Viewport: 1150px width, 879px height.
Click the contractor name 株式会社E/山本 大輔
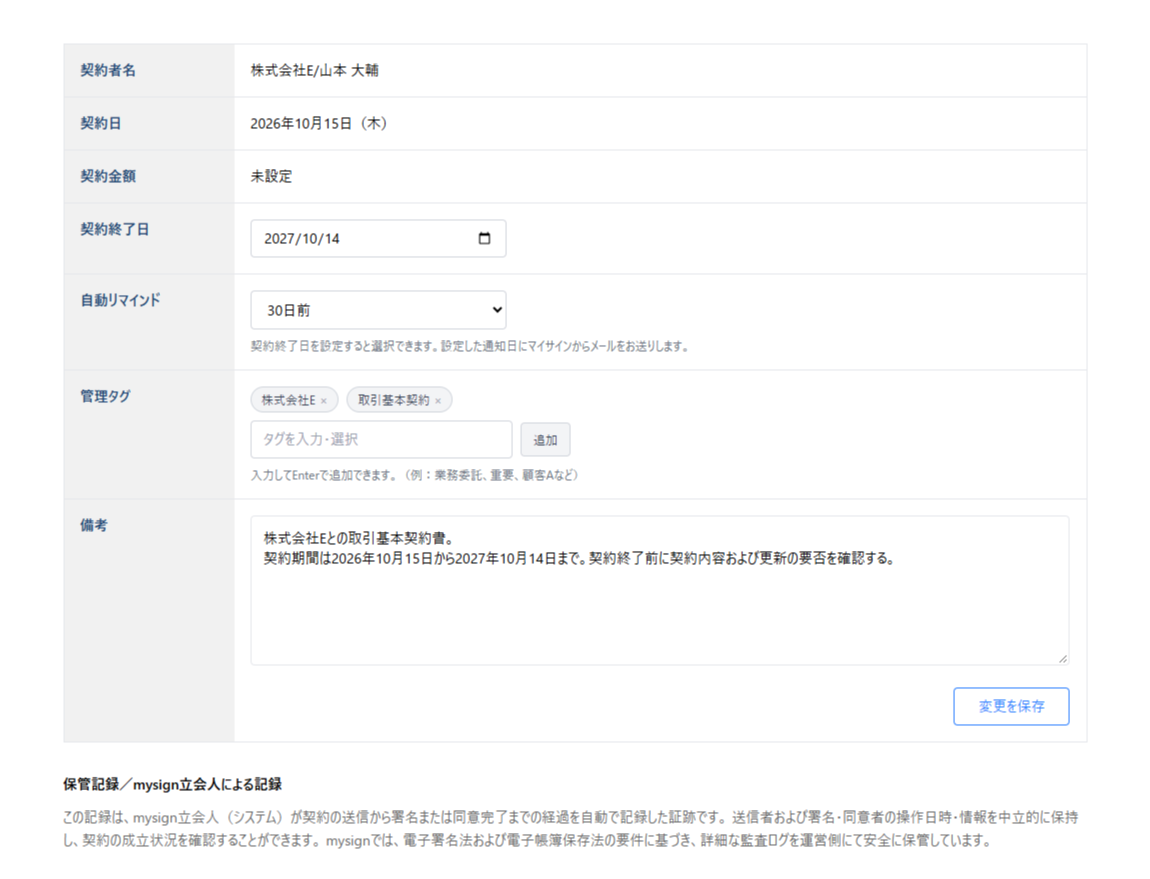(x=315, y=70)
